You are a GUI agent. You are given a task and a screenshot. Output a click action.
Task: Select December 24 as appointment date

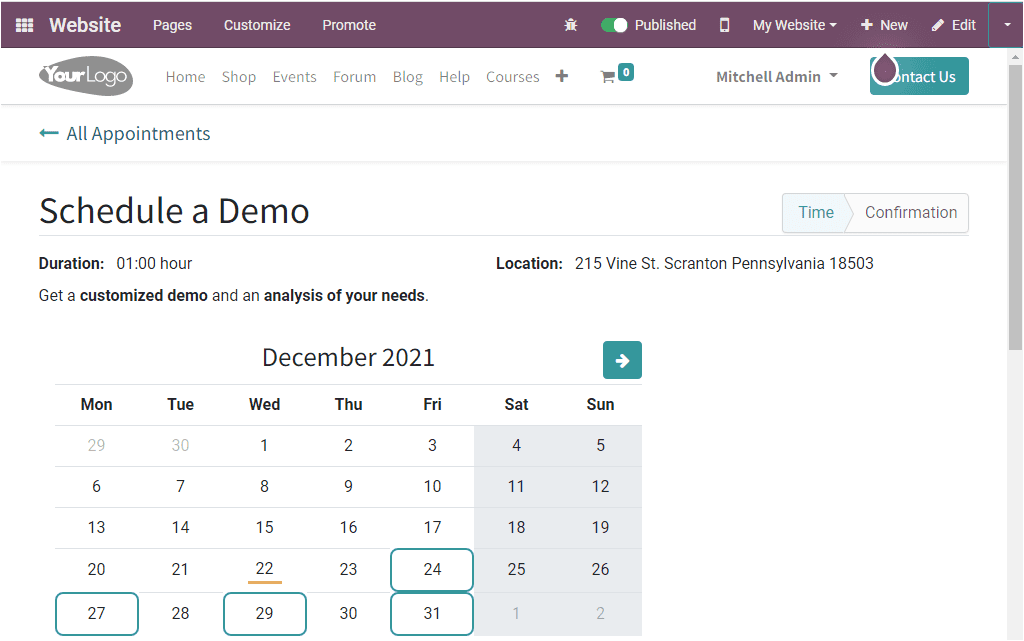tap(431, 569)
